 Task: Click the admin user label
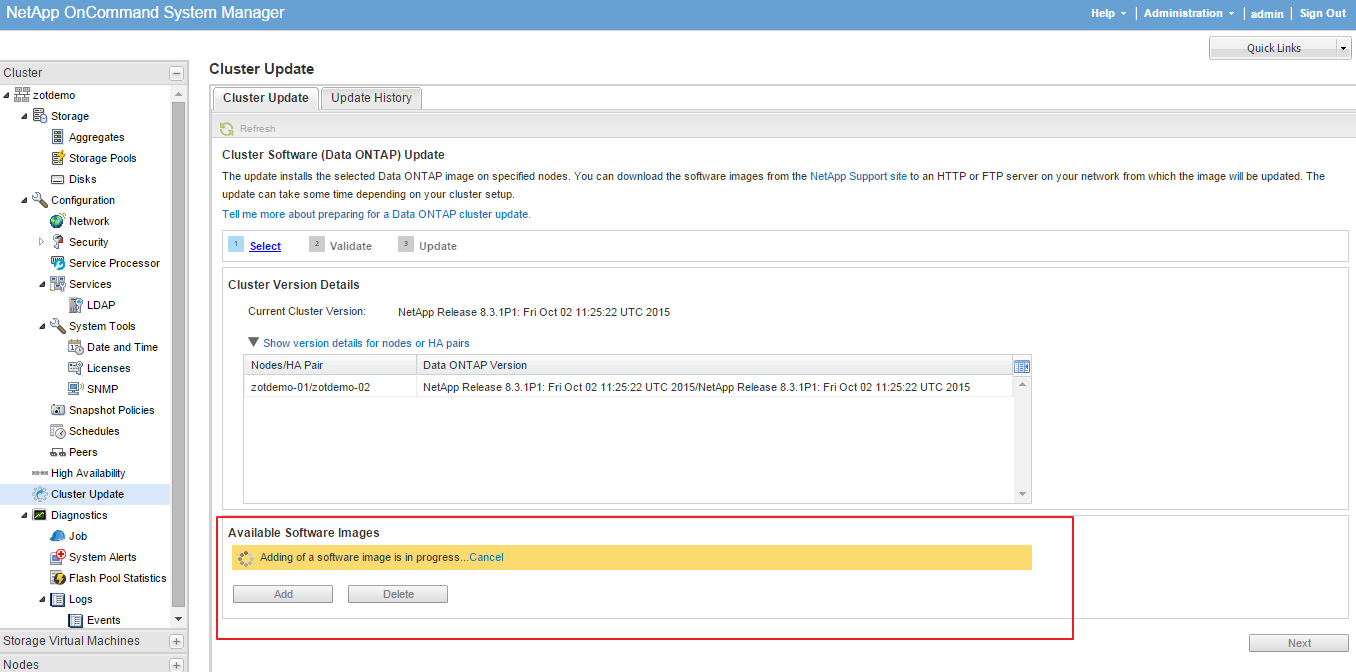click(x=1267, y=14)
